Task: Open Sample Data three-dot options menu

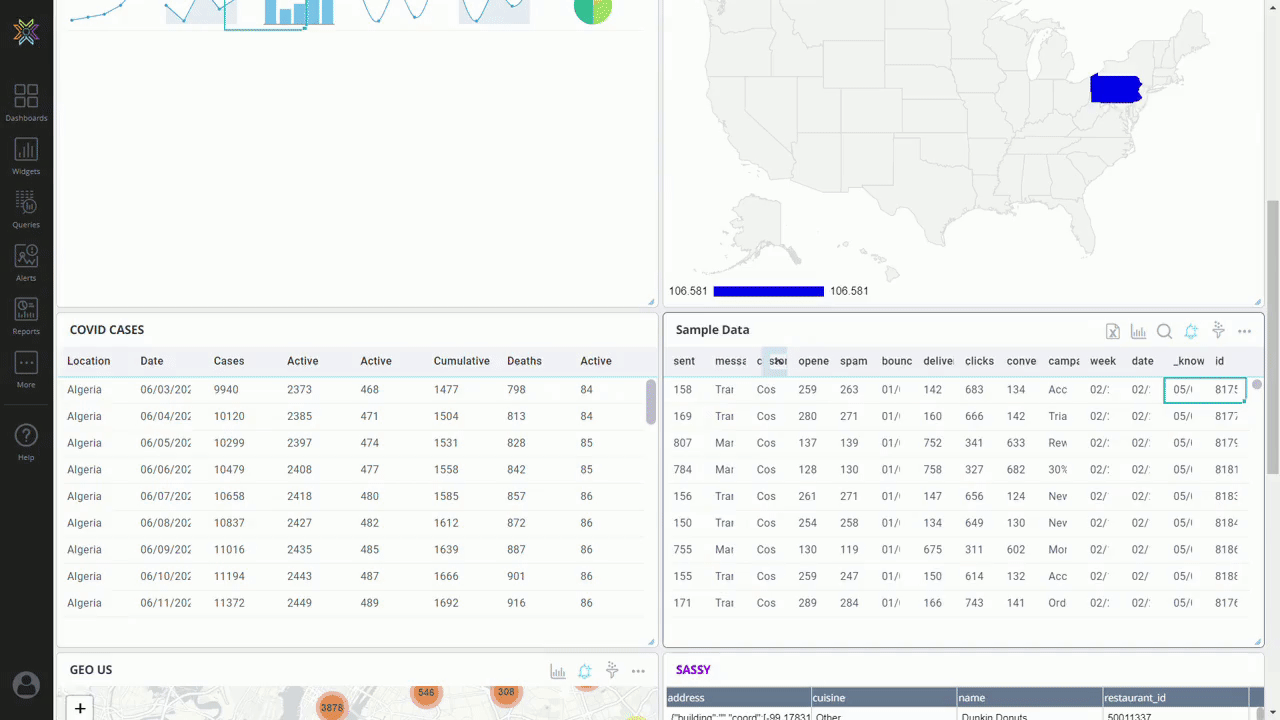Action: click(1244, 331)
